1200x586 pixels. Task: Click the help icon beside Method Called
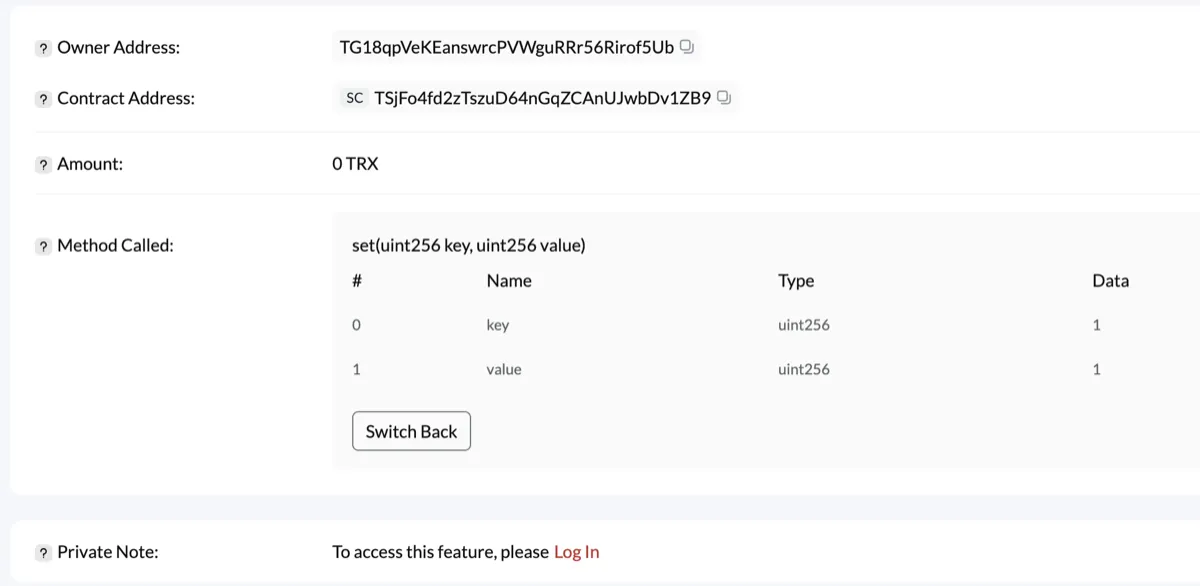[41, 245]
